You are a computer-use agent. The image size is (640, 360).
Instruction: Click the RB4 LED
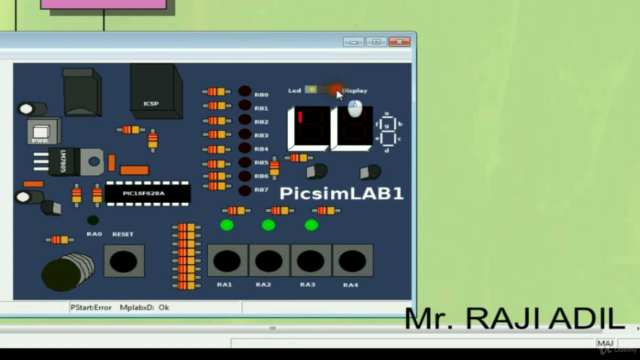[244, 148]
